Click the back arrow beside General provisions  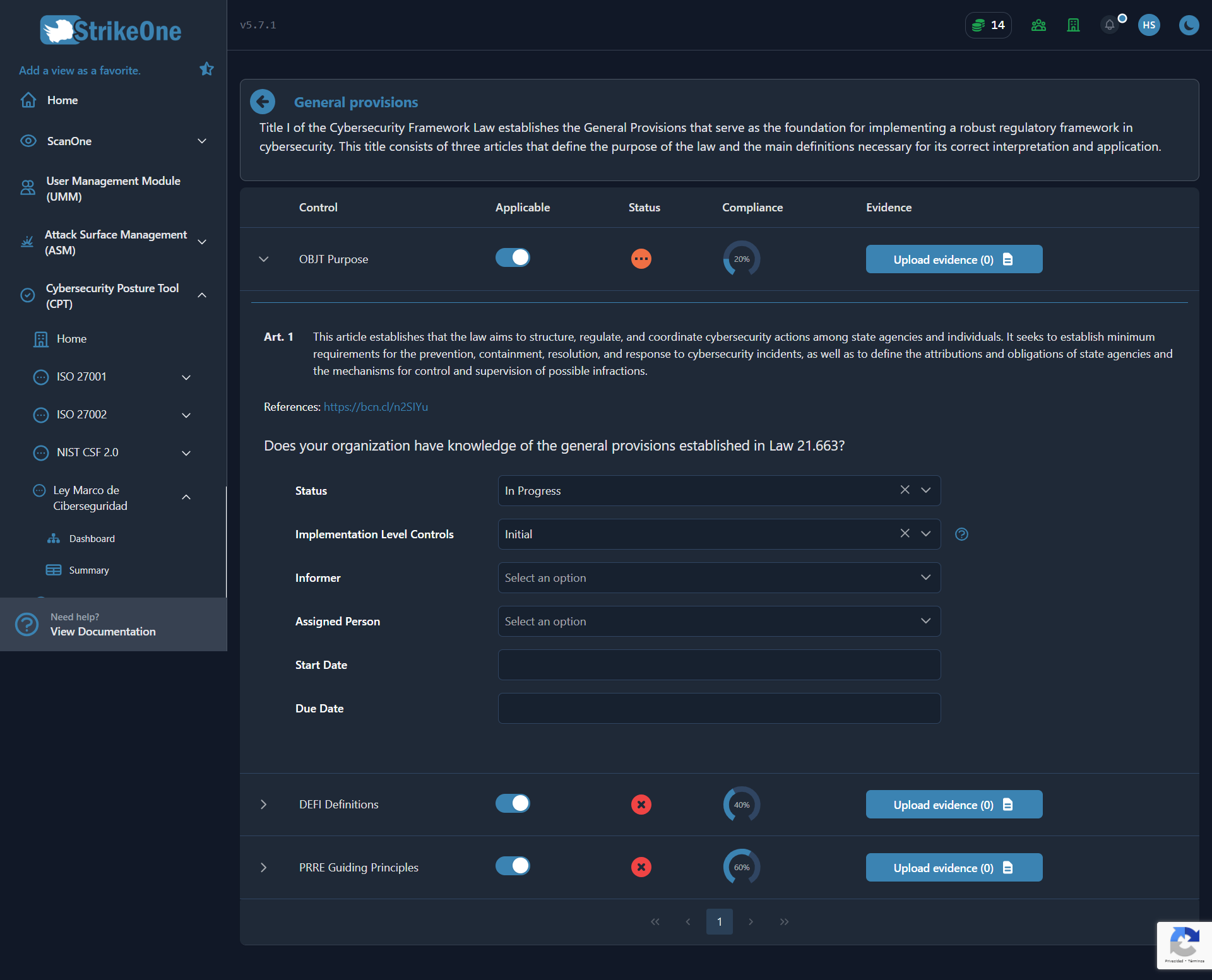coord(263,102)
